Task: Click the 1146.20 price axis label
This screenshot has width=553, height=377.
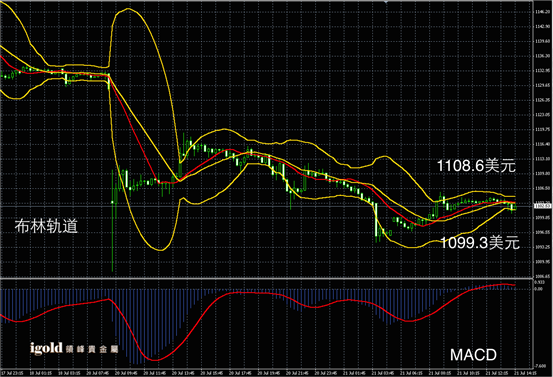Action: pos(542,12)
